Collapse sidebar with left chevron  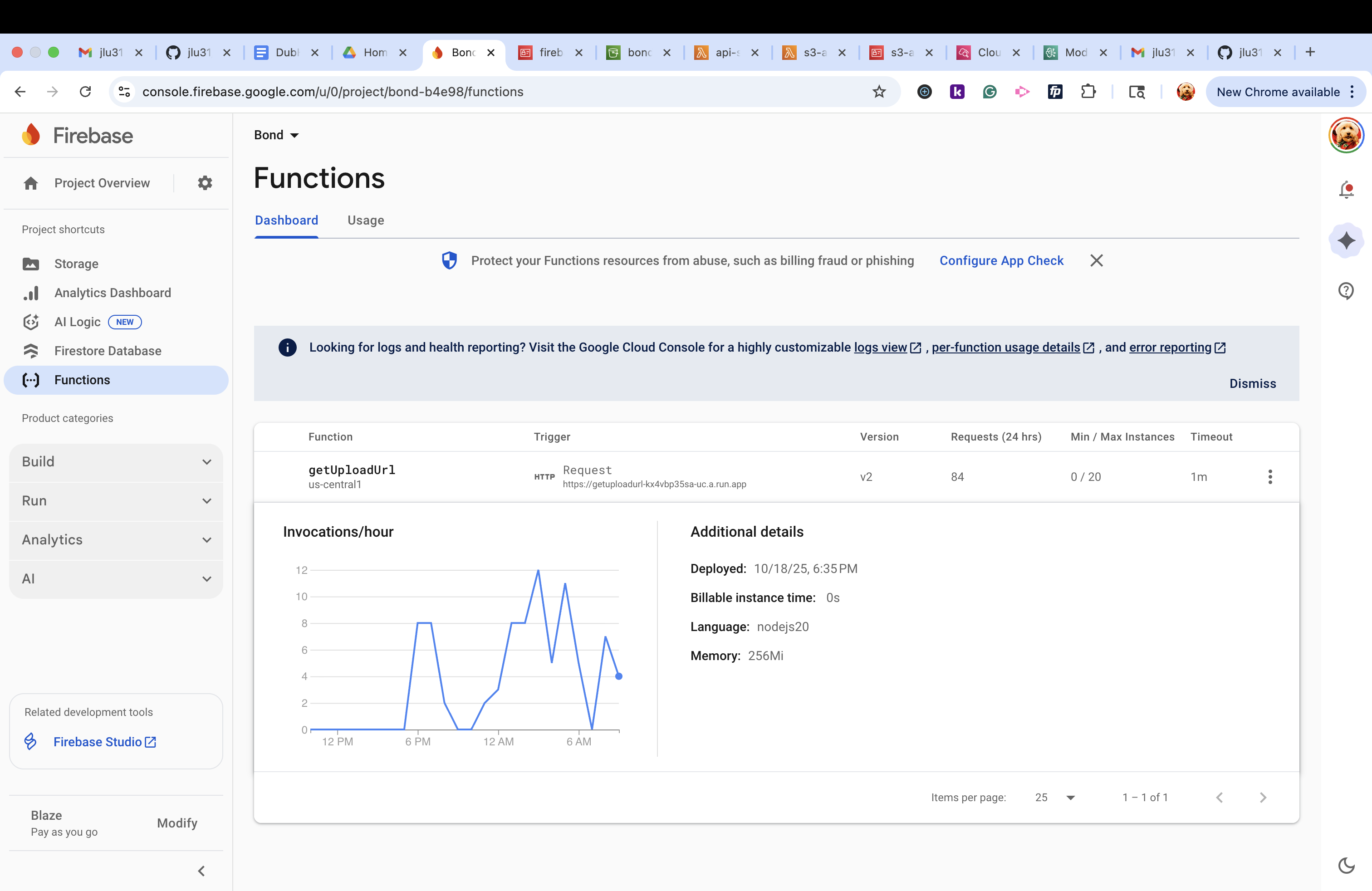(201, 871)
